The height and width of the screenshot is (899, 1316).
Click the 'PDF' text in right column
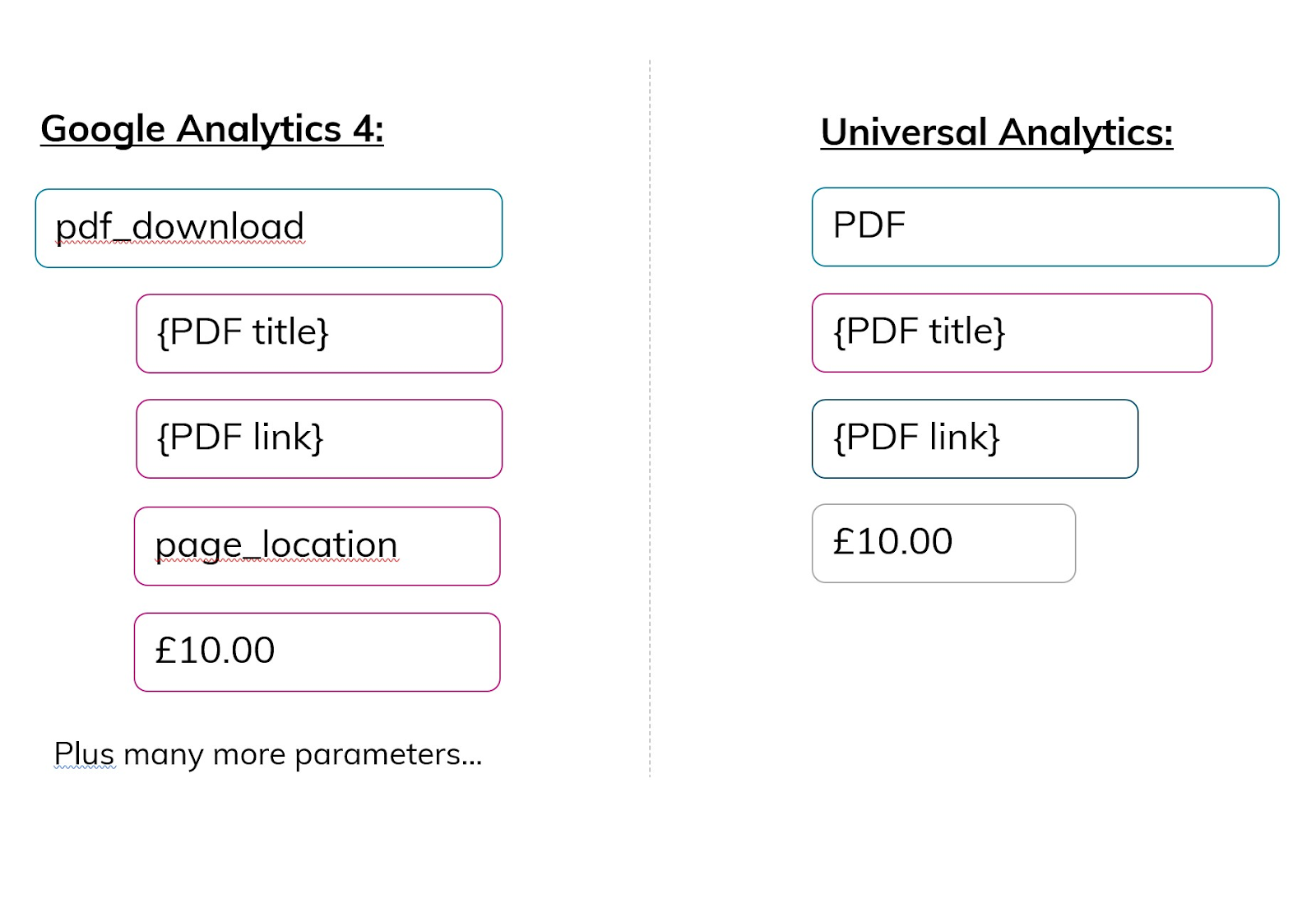pos(869,225)
